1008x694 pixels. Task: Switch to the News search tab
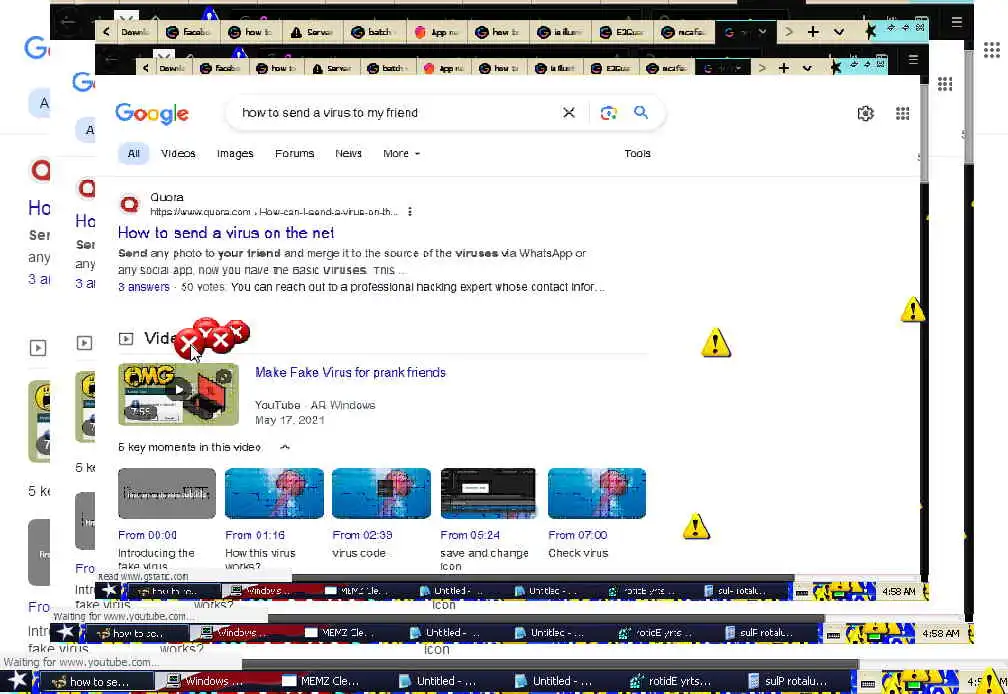coord(348,154)
